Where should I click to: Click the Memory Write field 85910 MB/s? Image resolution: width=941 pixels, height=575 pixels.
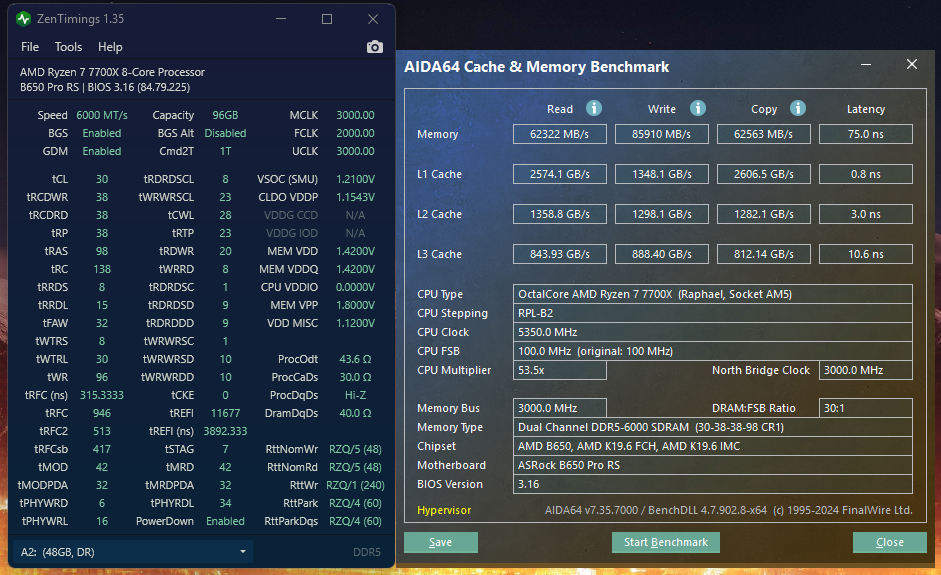(x=662, y=134)
